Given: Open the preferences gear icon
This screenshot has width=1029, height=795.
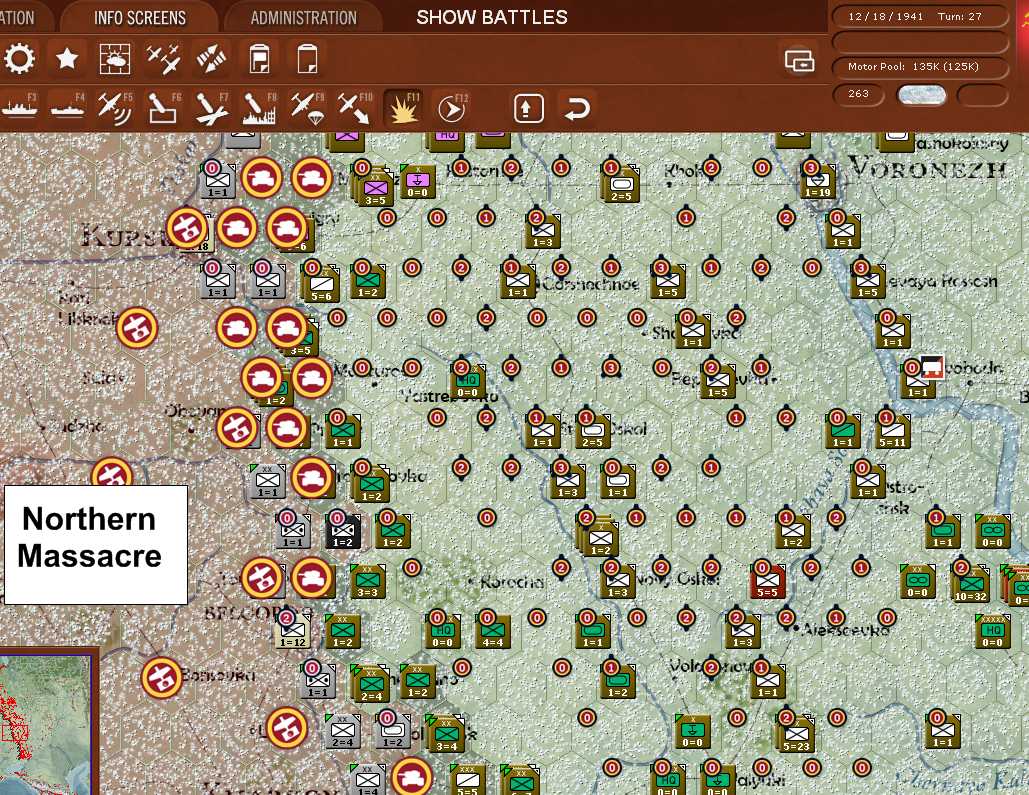Looking at the screenshot, I should 20,59.
